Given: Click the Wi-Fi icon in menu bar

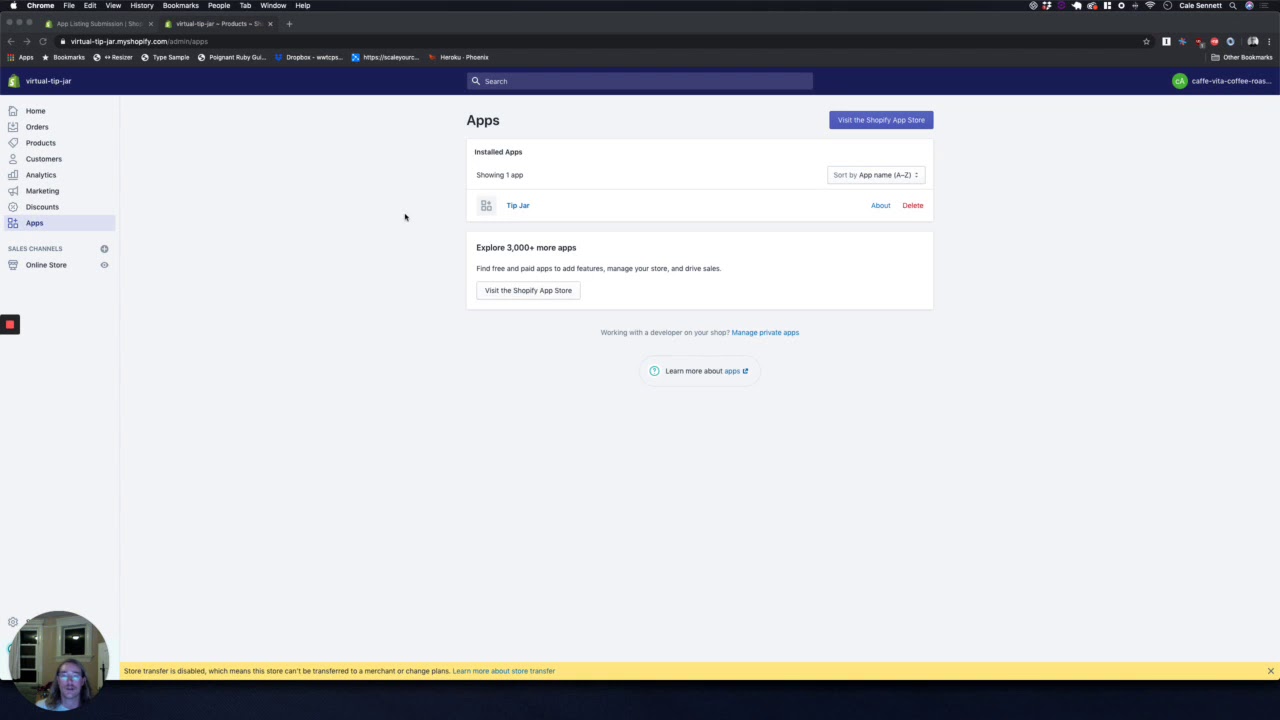Looking at the screenshot, I should pyautogui.click(x=1150, y=5).
